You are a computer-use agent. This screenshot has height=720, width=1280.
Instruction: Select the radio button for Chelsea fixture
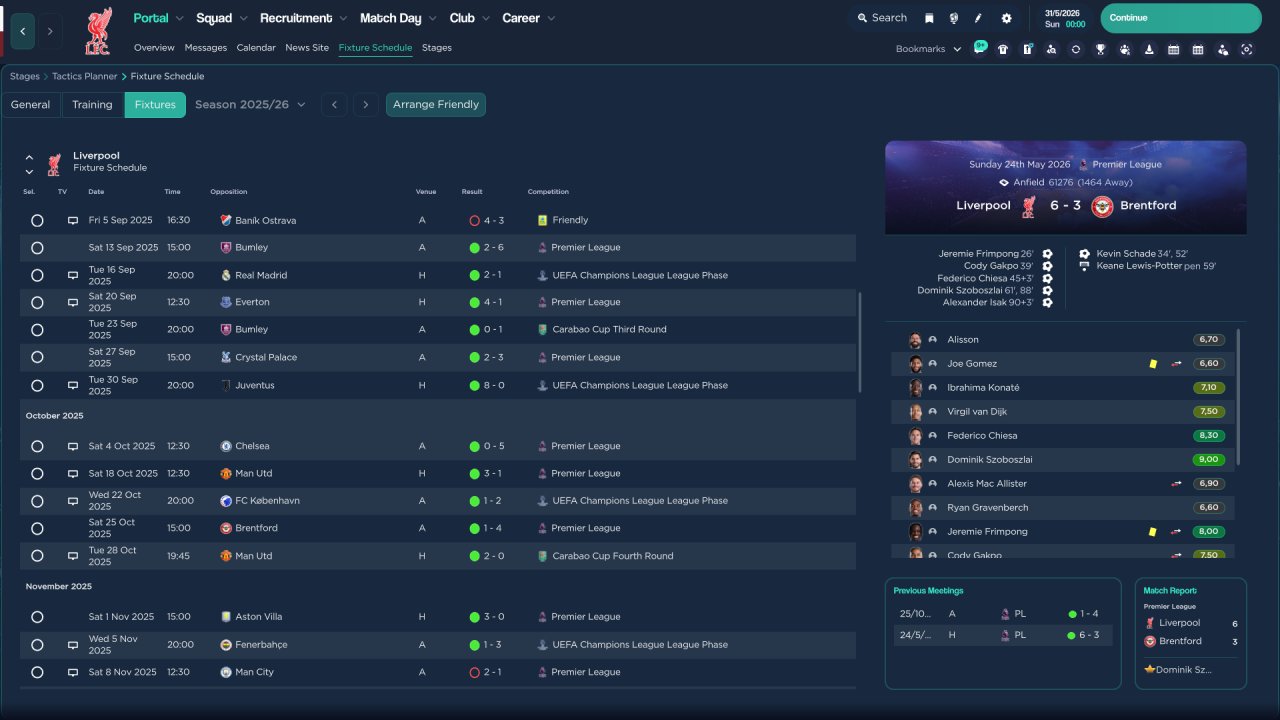37,446
